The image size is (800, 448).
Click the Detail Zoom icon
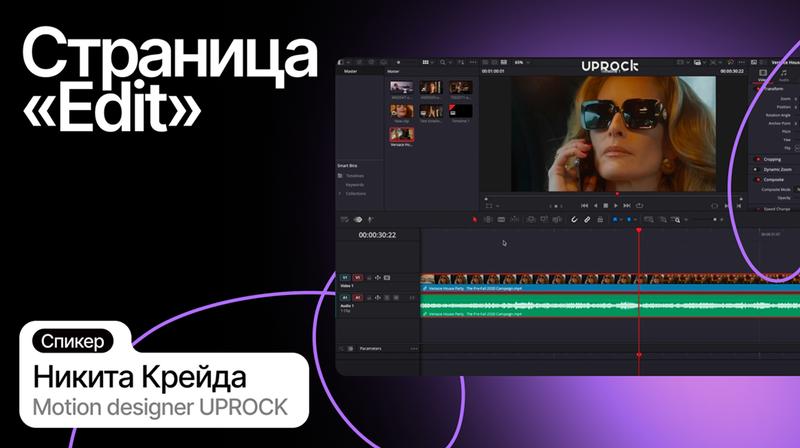(x=662, y=220)
